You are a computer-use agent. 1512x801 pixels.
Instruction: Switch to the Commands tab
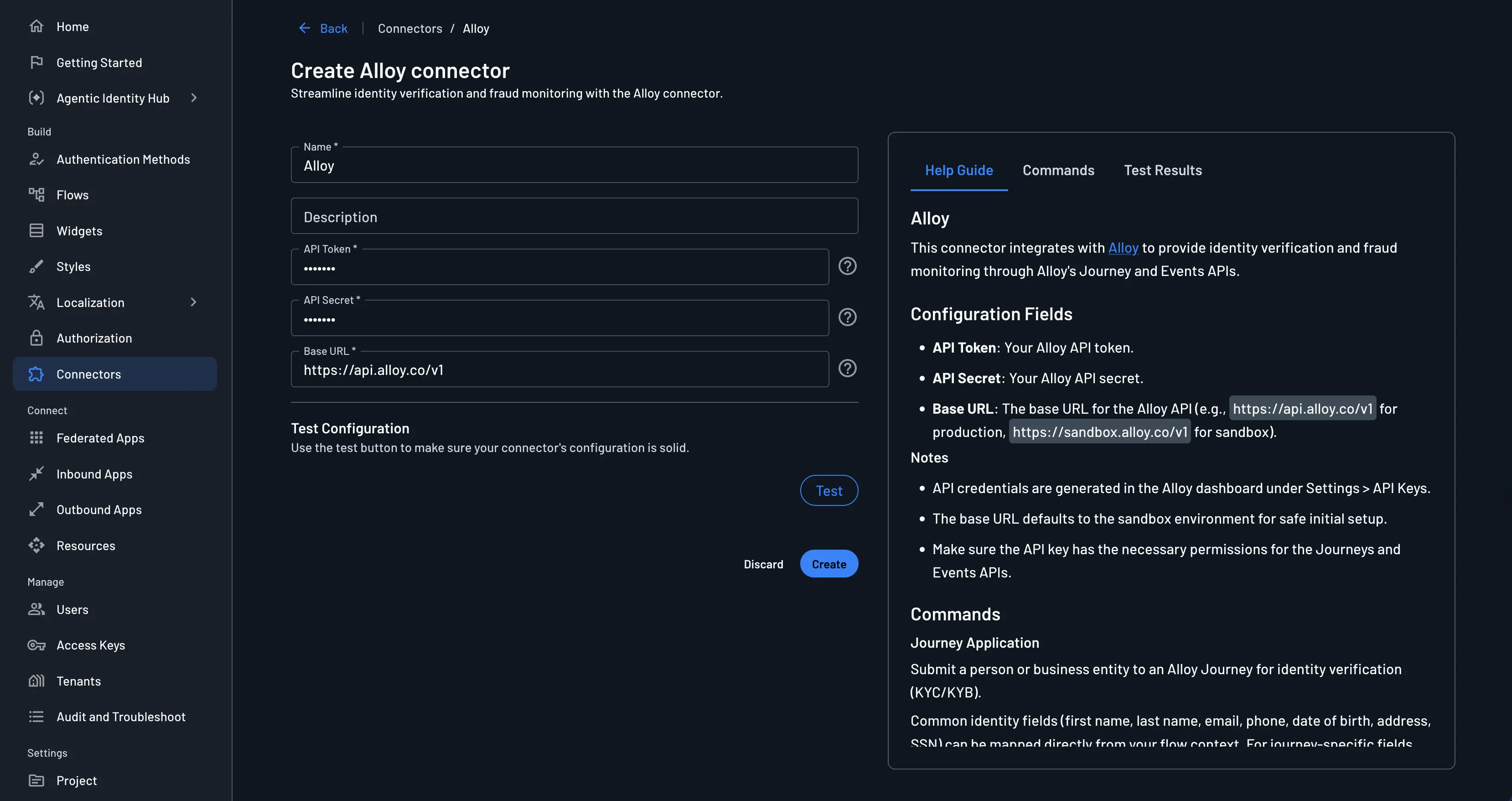tap(1058, 170)
